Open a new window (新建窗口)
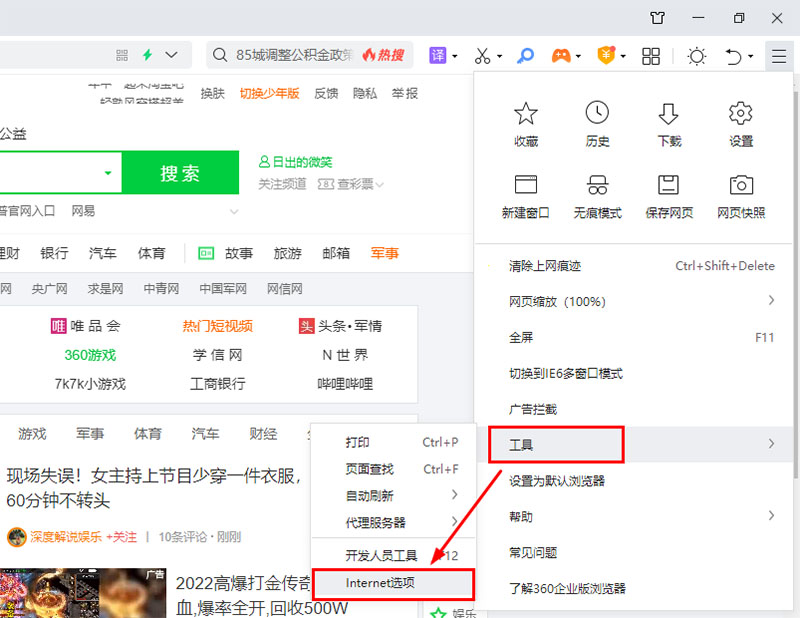 click(526, 193)
